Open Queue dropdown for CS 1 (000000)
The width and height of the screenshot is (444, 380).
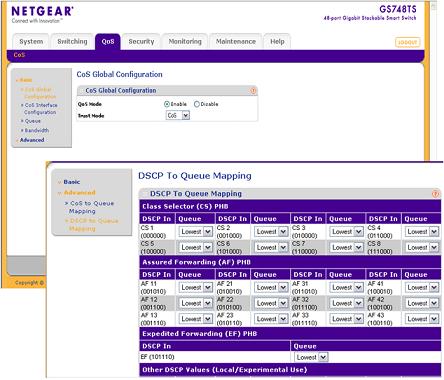click(x=196, y=232)
